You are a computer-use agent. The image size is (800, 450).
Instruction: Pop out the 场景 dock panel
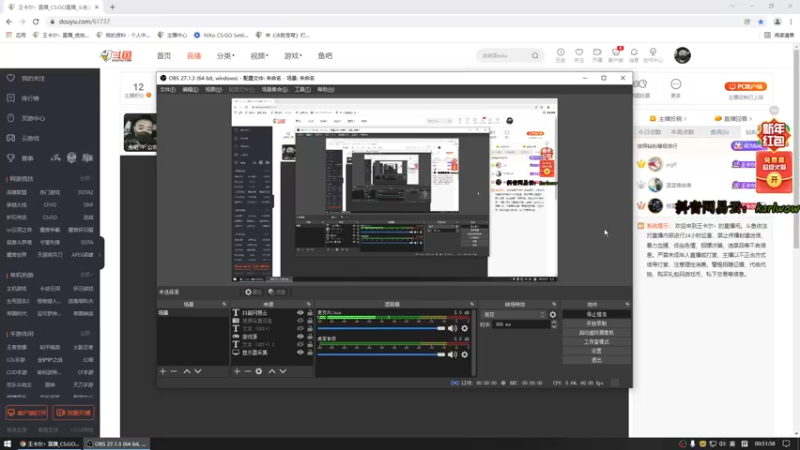coord(224,304)
